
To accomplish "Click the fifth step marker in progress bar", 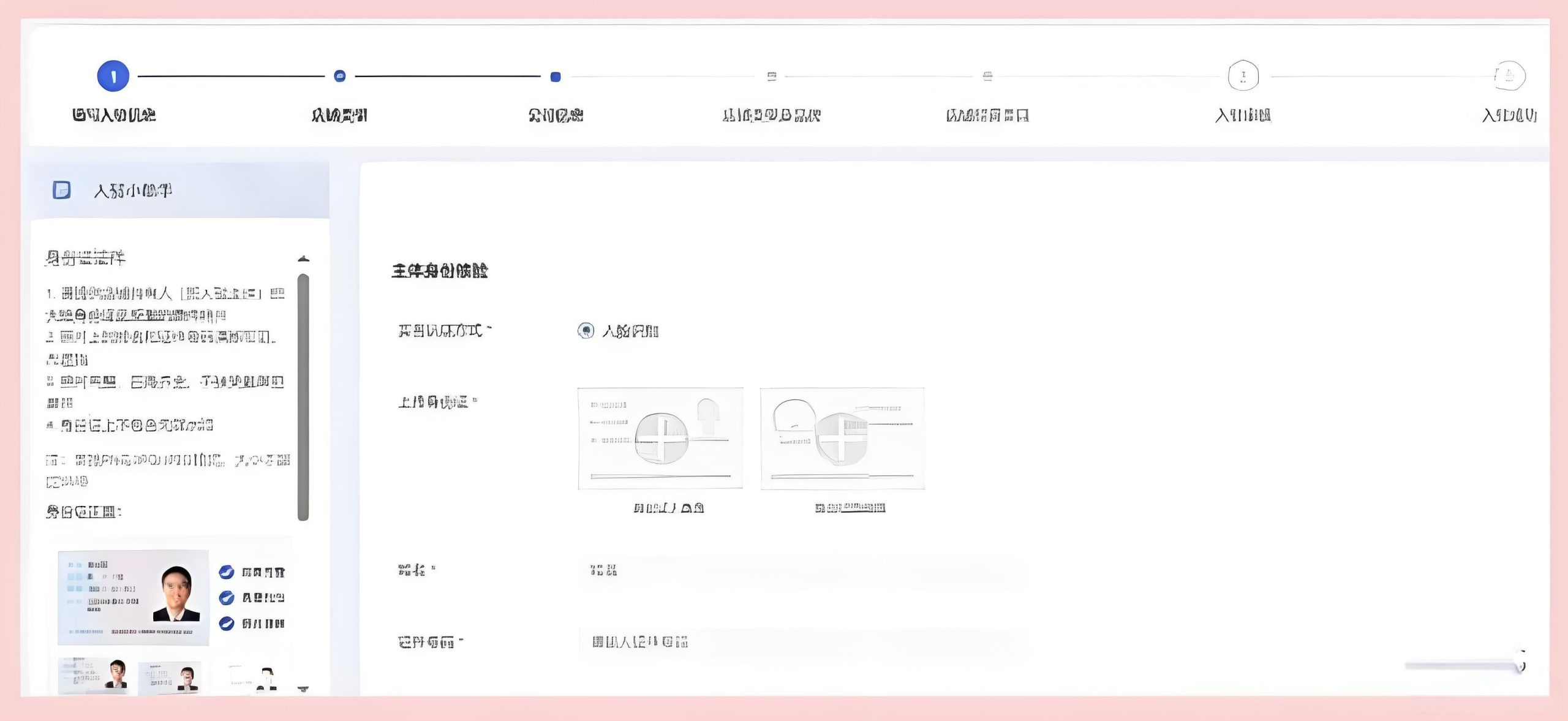I will pyautogui.click(x=987, y=77).
